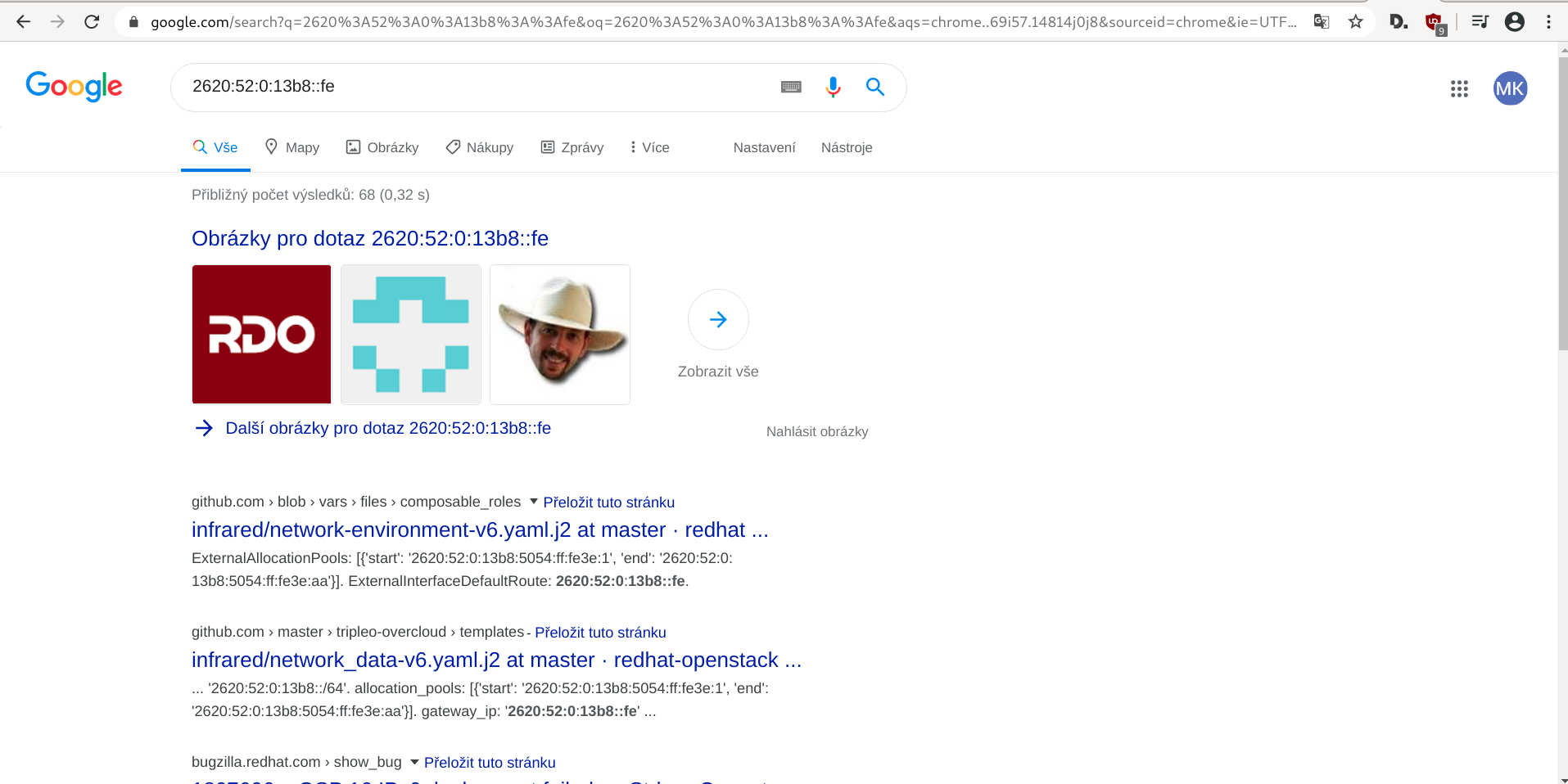The height and width of the screenshot is (784, 1568).
Task: Switch to the Obrázky tab
Action: click(x=382, y=147)
